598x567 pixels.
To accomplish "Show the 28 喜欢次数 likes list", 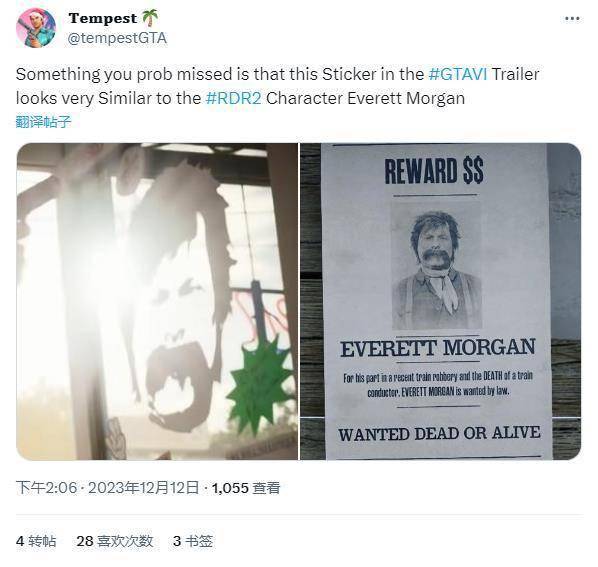I will click(115, 541).
